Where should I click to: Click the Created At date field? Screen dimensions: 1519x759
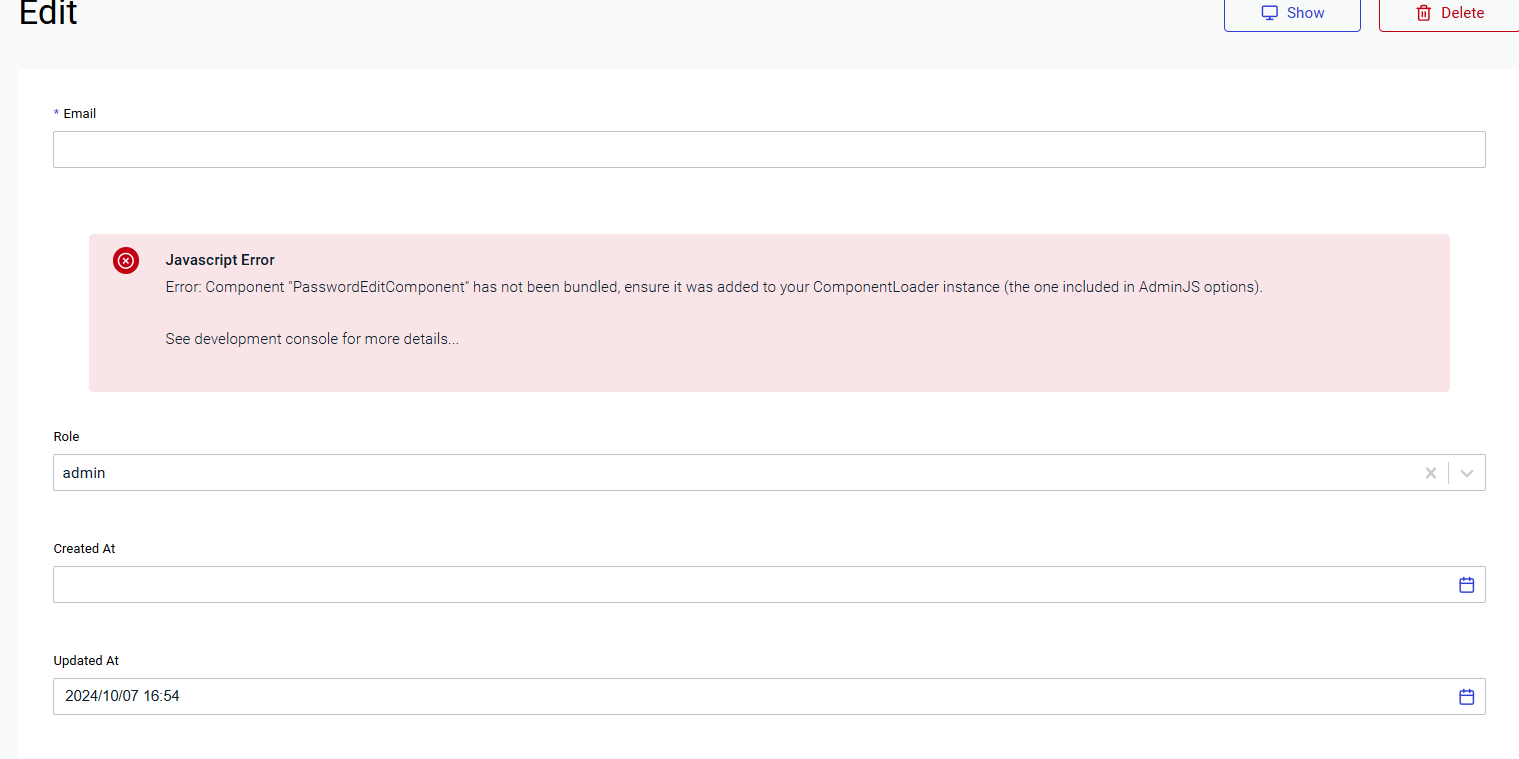click(x=769, y=585)
